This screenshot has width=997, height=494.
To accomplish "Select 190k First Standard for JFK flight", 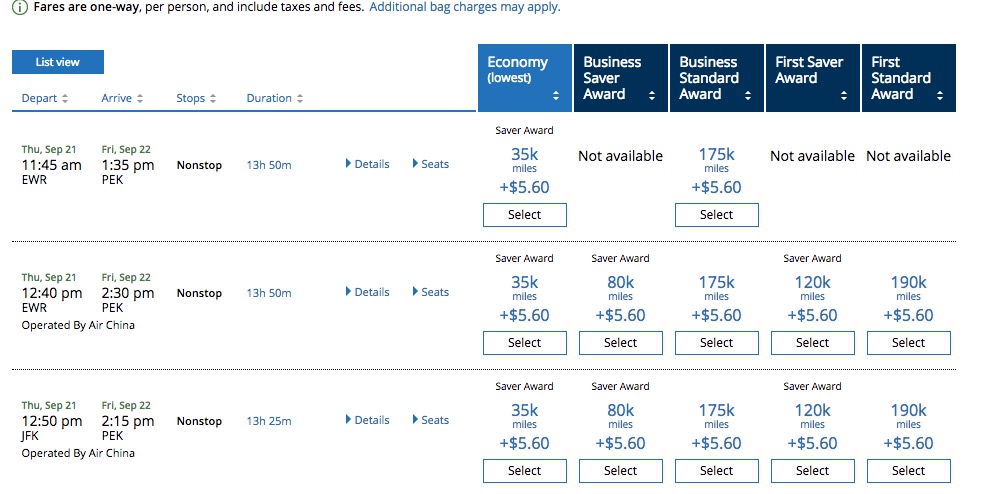I will pos(909,470).
